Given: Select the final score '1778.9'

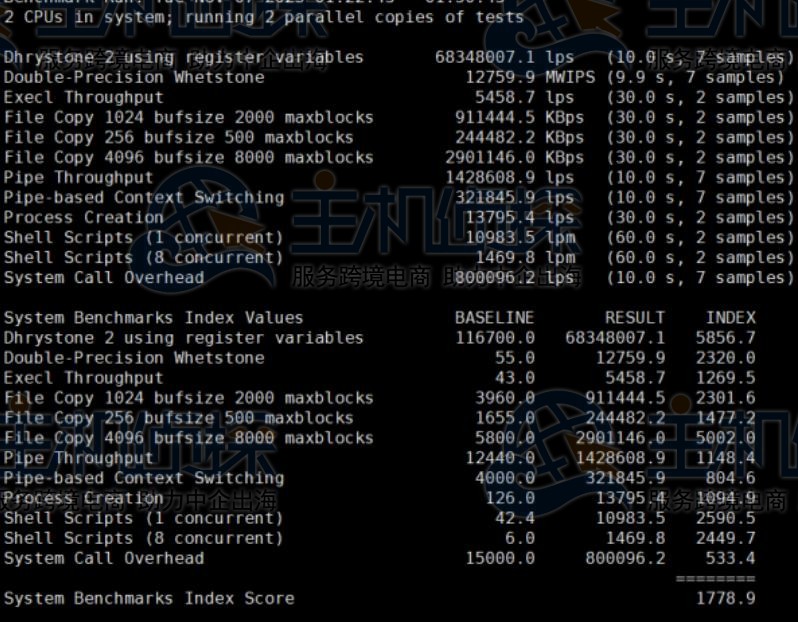Looking at the screenshot, I should 725,599.
